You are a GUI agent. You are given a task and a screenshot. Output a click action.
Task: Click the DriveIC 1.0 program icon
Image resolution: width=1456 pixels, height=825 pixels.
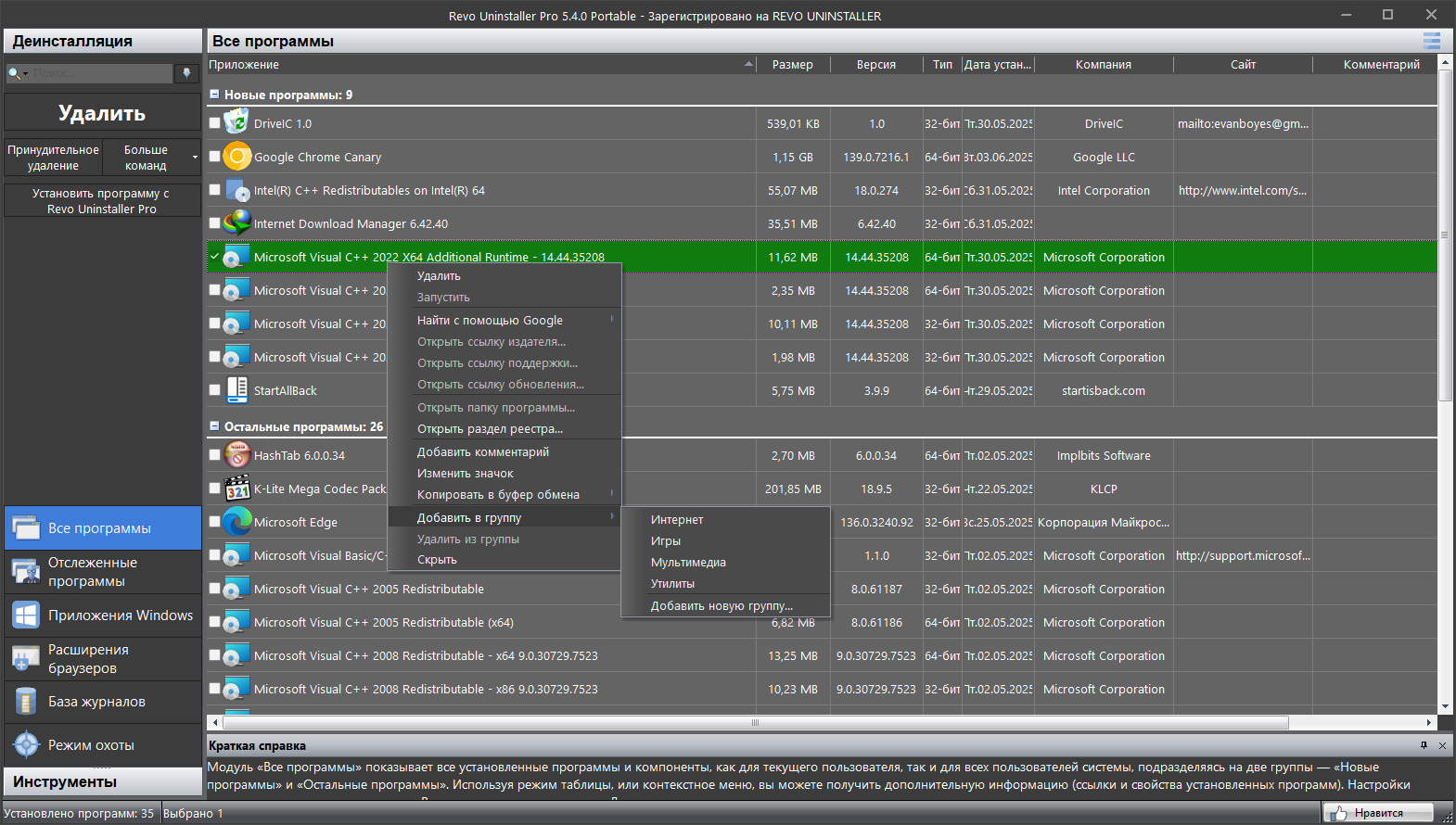click(237, 123)
